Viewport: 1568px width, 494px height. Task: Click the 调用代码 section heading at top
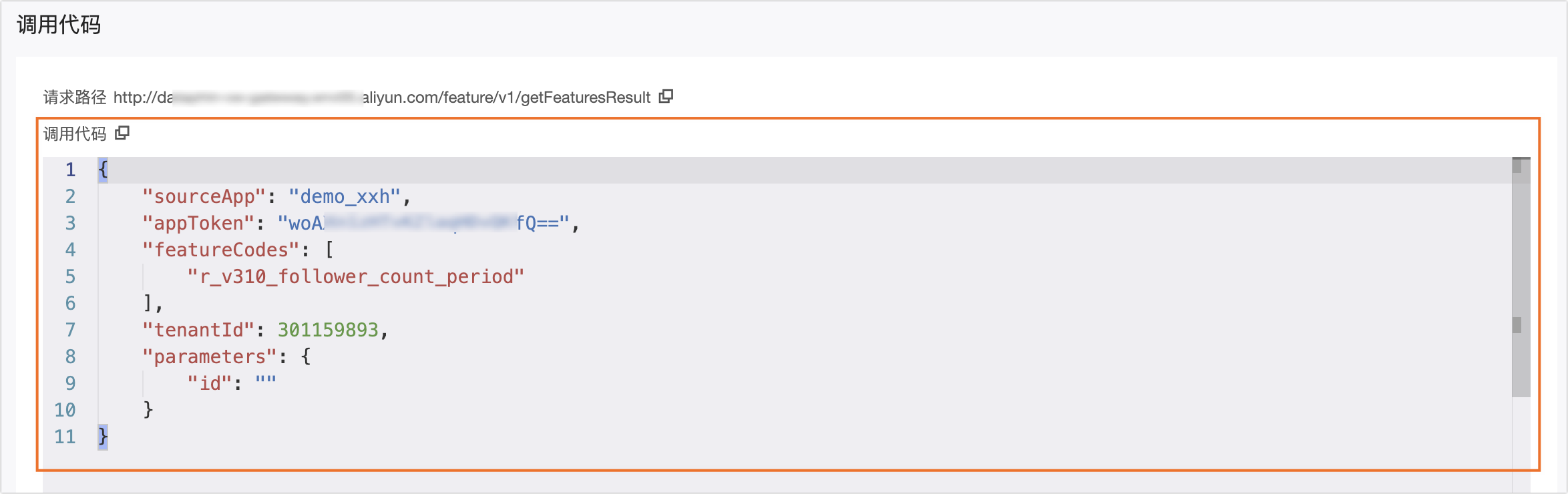pos(59,25)
